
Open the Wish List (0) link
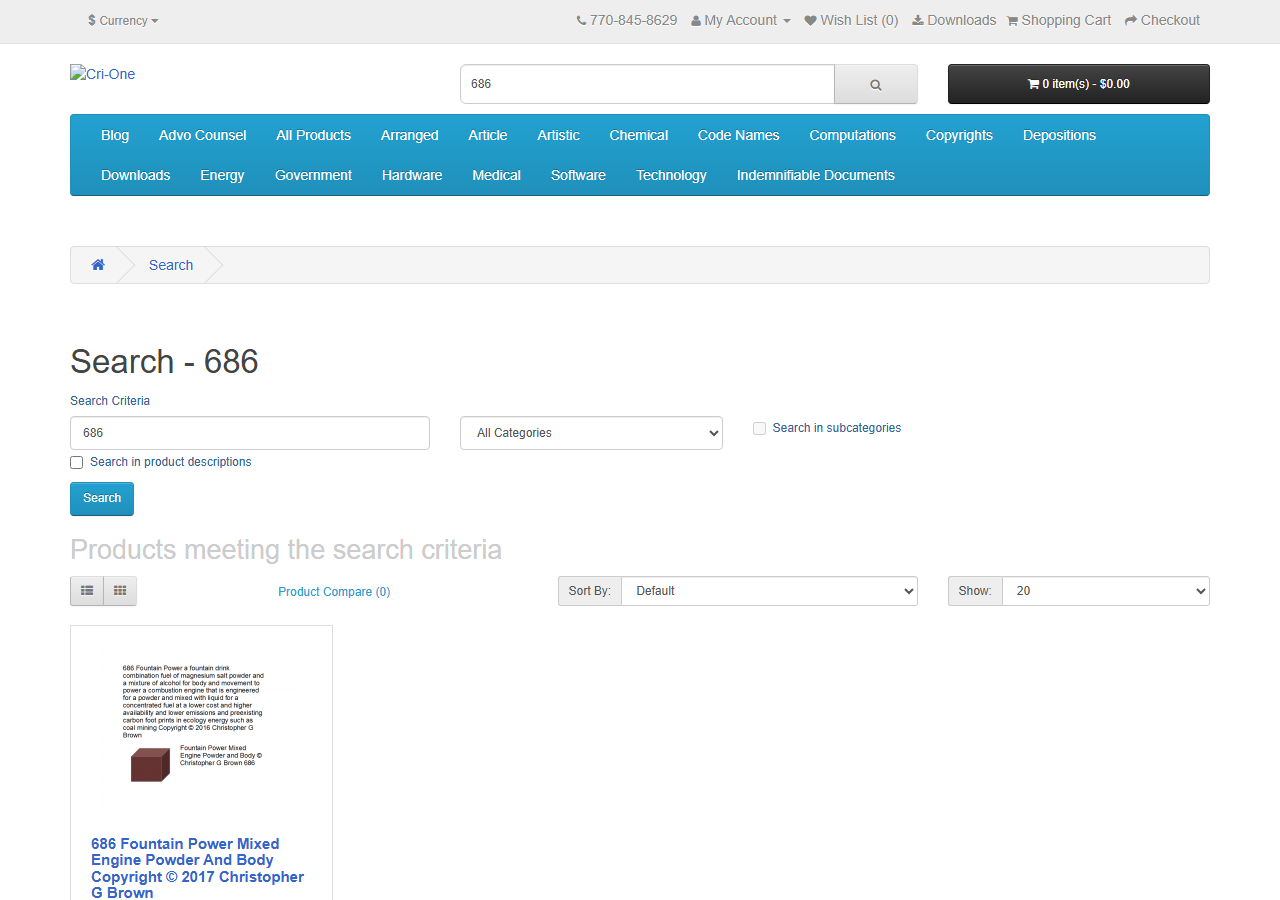tap(851, 20)
